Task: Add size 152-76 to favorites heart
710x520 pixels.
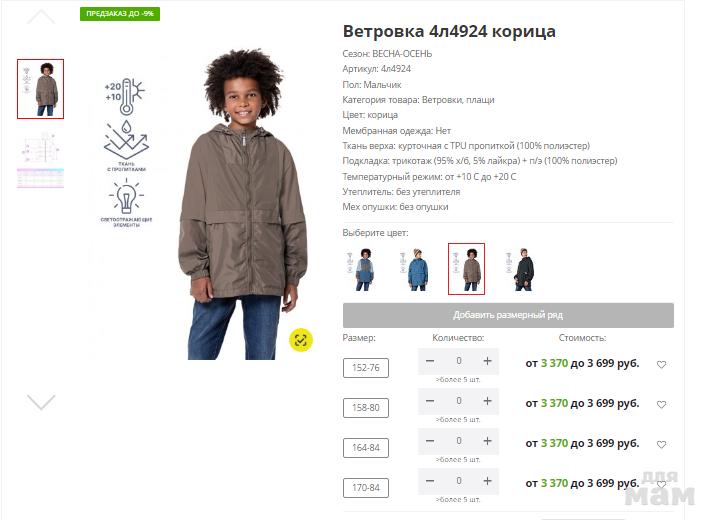Action: click(661, 364)
